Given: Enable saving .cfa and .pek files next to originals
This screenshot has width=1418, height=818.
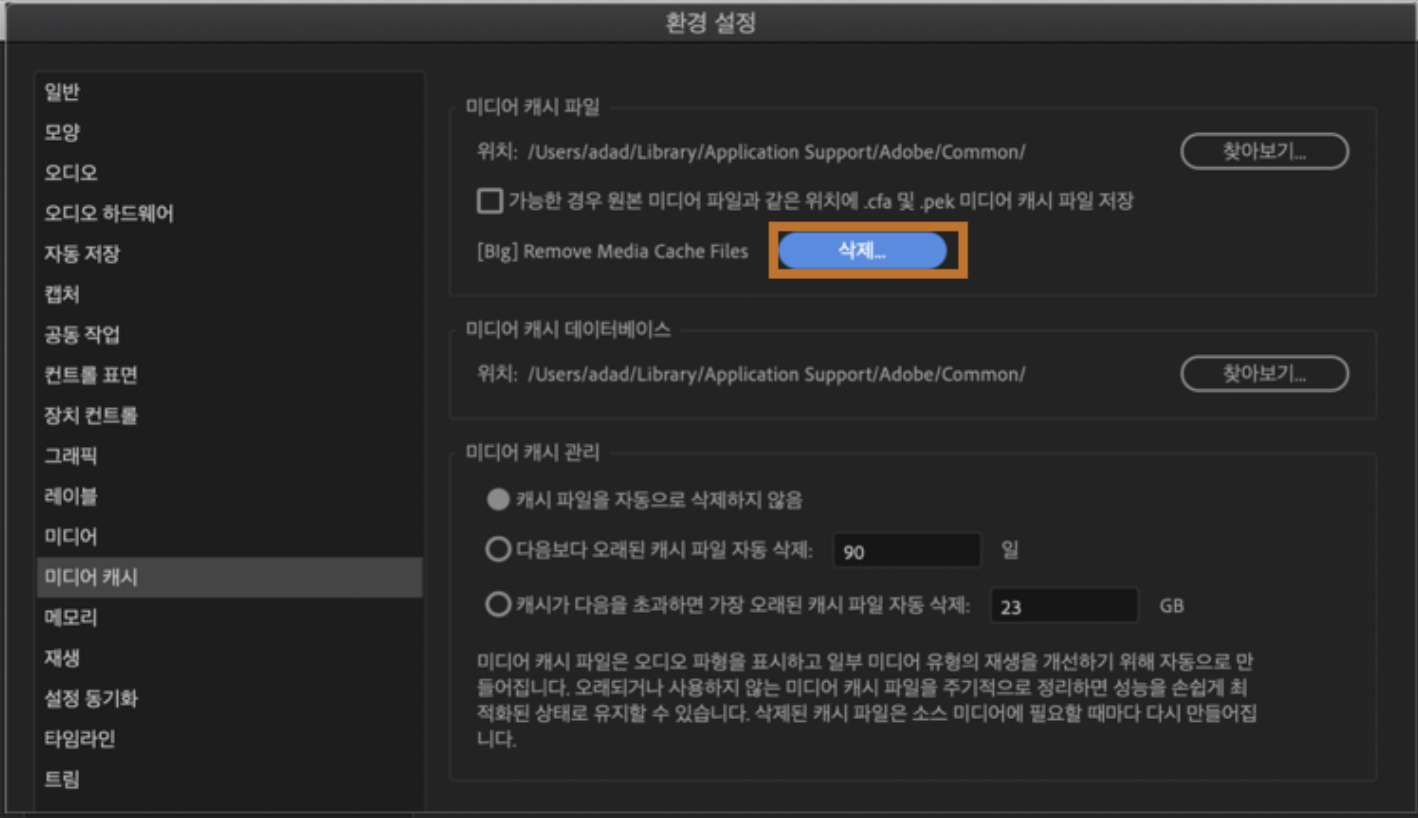Looking at the screenshot, I should pyautogui.click(x=489, y=201).
